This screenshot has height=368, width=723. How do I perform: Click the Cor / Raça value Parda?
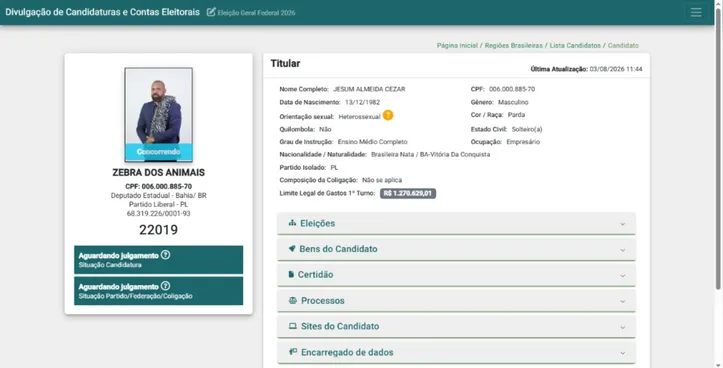(516, 114)
